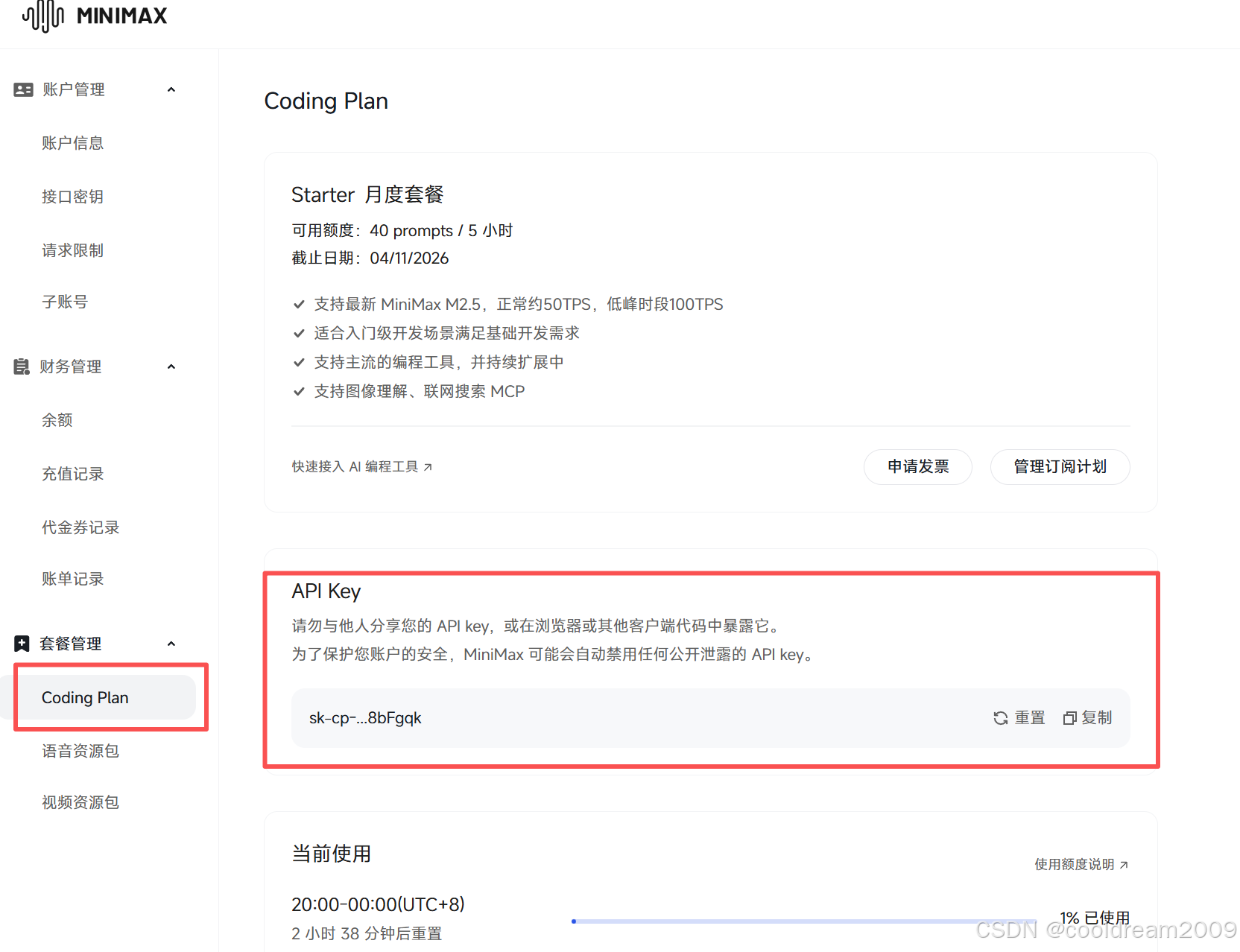The height and width of the screenshot is (952, 1240).
Task: Click the MiniMax logo
Action: click(95, 16)
